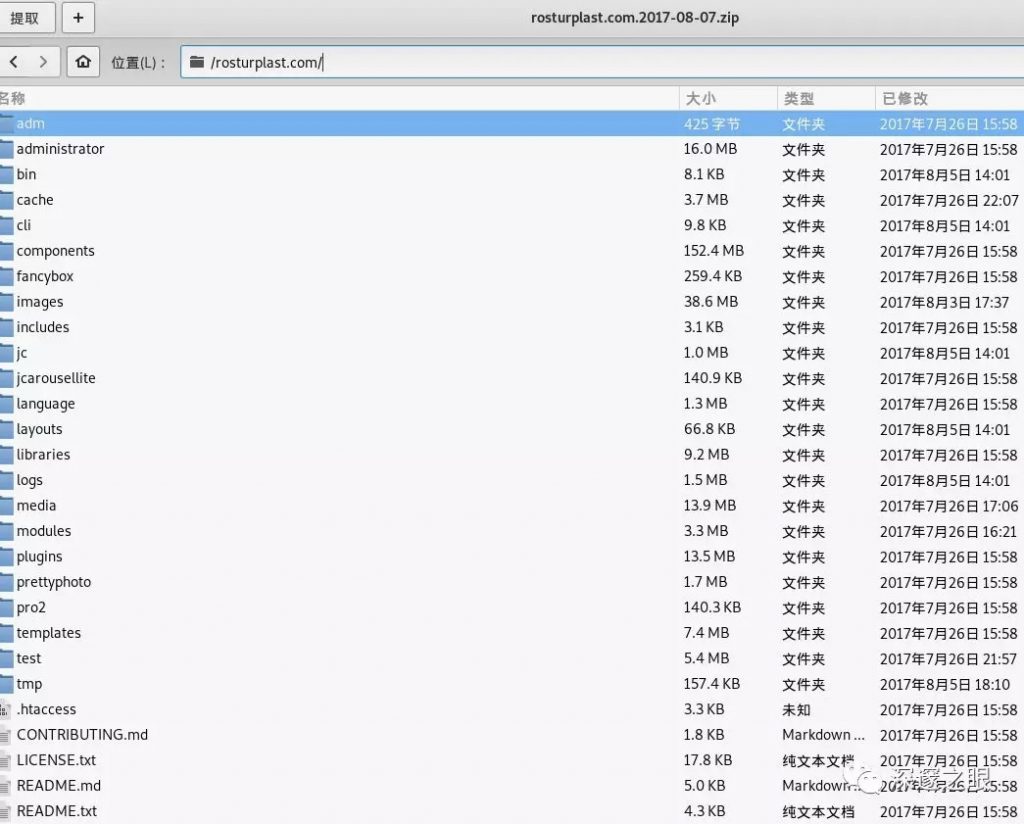
Task: Click the size value 66.8 KB
Action: point(709,429)
